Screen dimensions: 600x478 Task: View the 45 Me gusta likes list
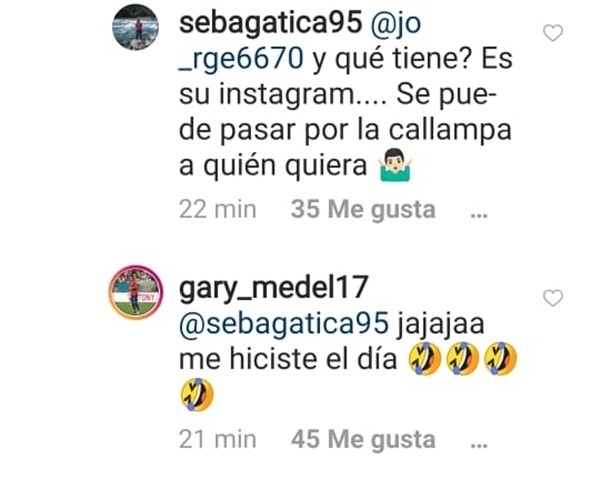[363, 439]
